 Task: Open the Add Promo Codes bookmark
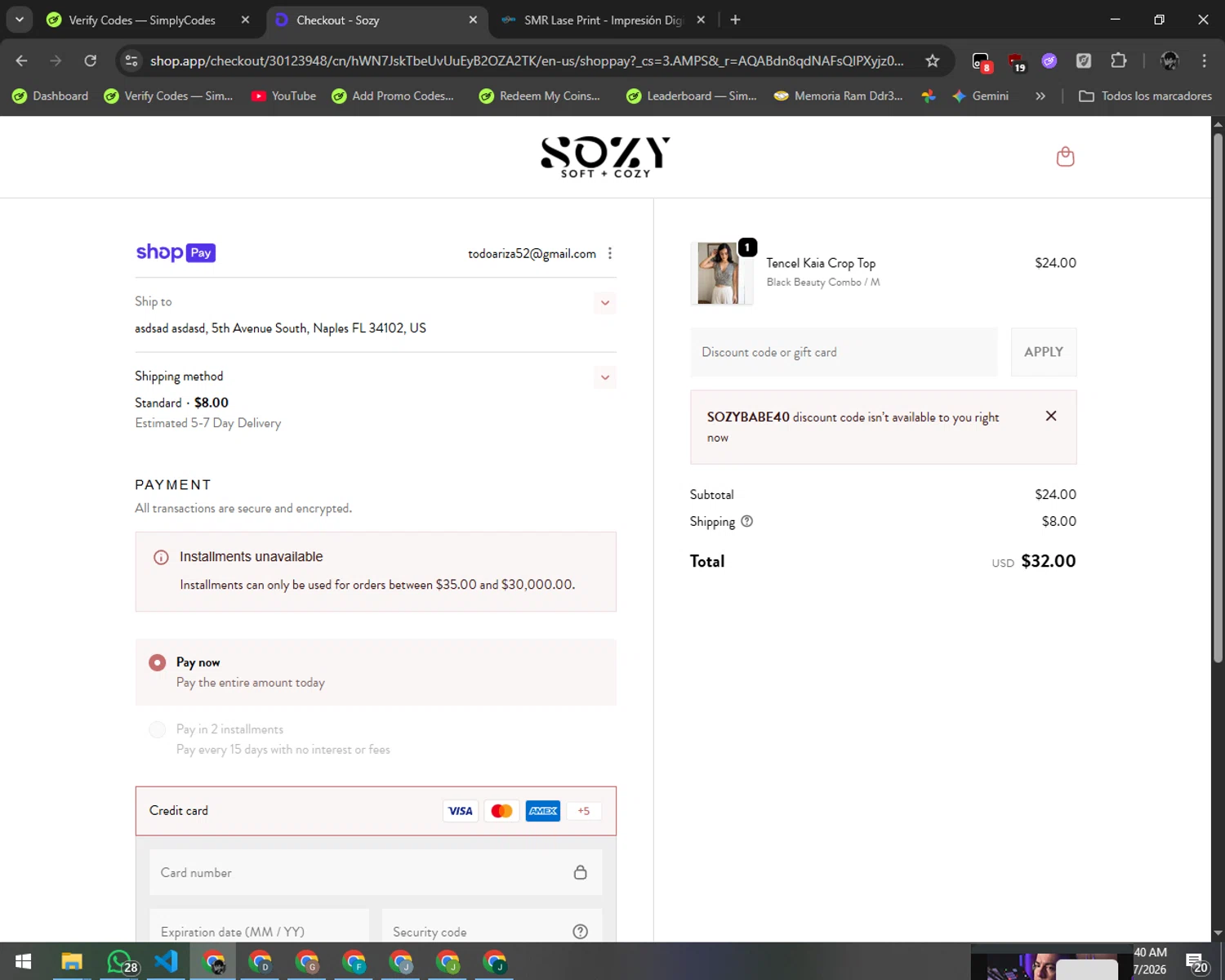click(393, 96)
